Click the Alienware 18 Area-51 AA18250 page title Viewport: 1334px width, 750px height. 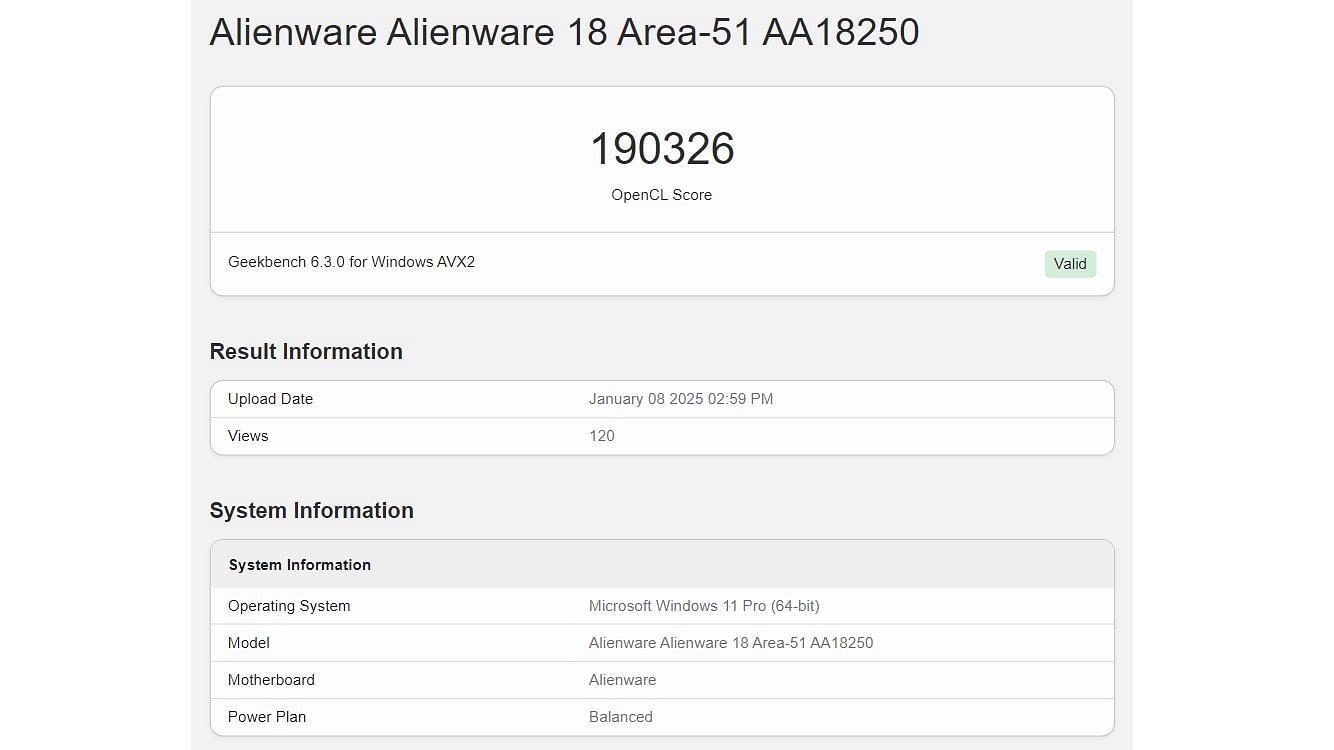coord(564,32)
